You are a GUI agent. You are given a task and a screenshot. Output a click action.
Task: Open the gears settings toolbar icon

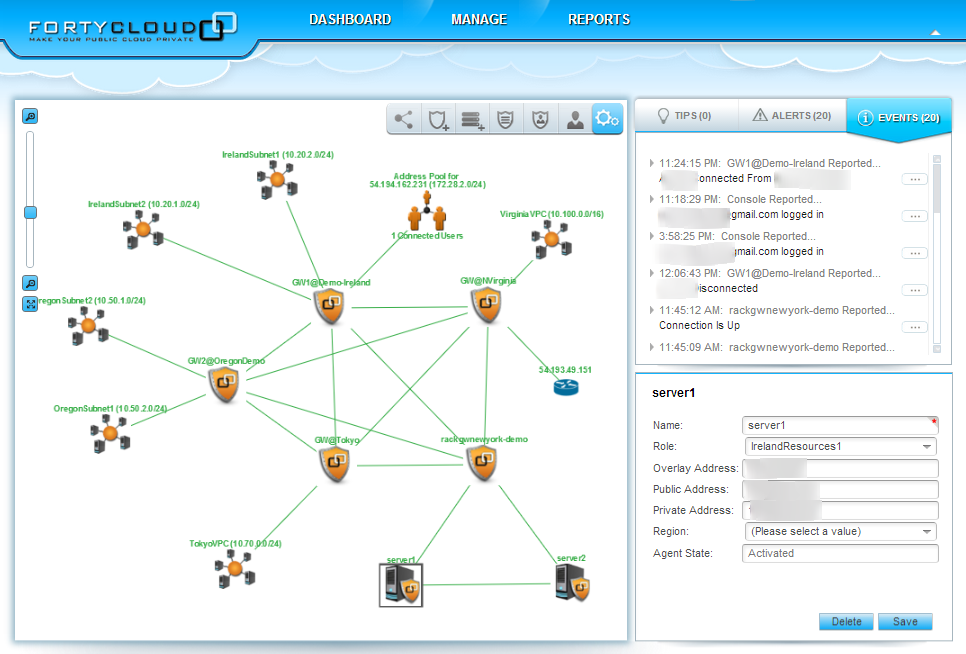click(607, 119)
